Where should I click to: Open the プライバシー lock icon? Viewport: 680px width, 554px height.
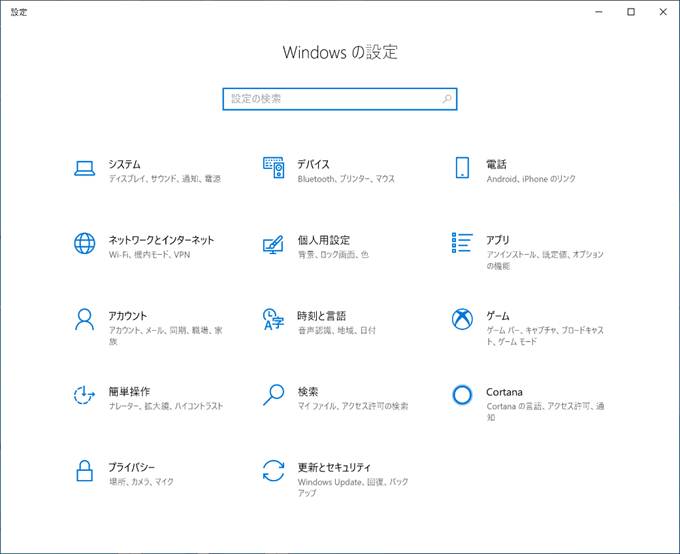84,471
